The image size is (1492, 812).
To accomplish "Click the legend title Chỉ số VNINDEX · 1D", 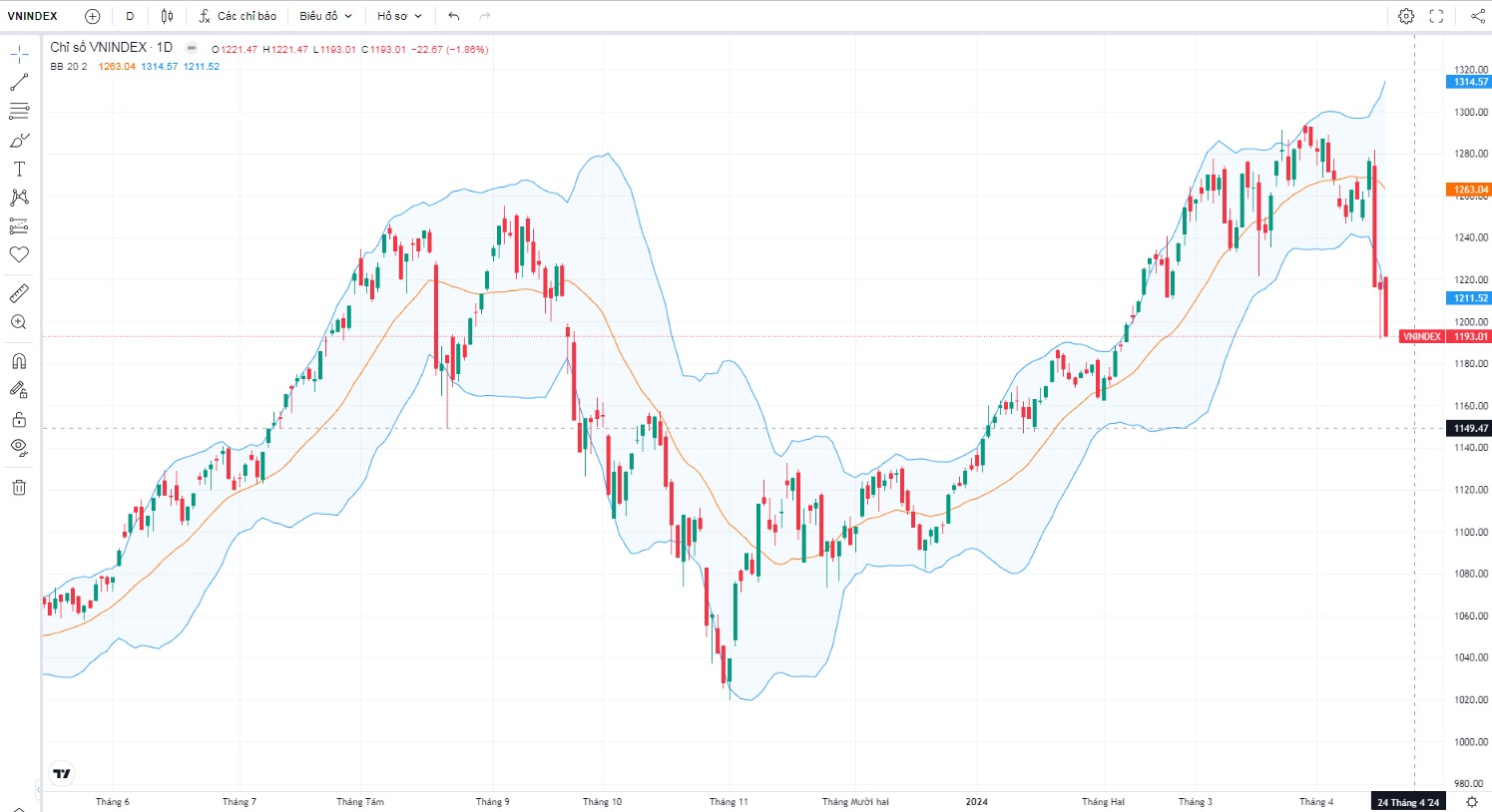I will coord(111,48).
